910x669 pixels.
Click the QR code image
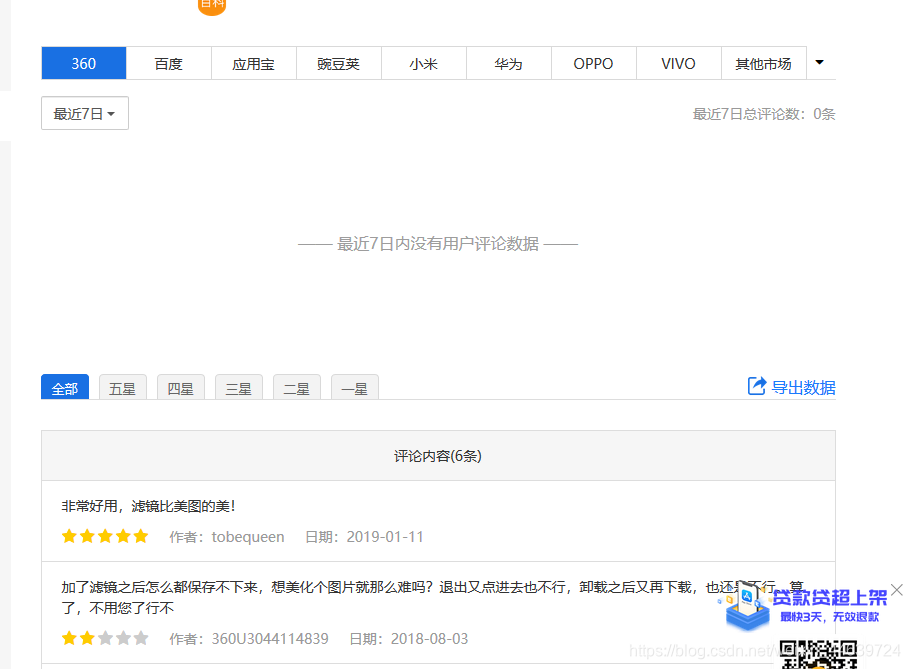(818, 655)
